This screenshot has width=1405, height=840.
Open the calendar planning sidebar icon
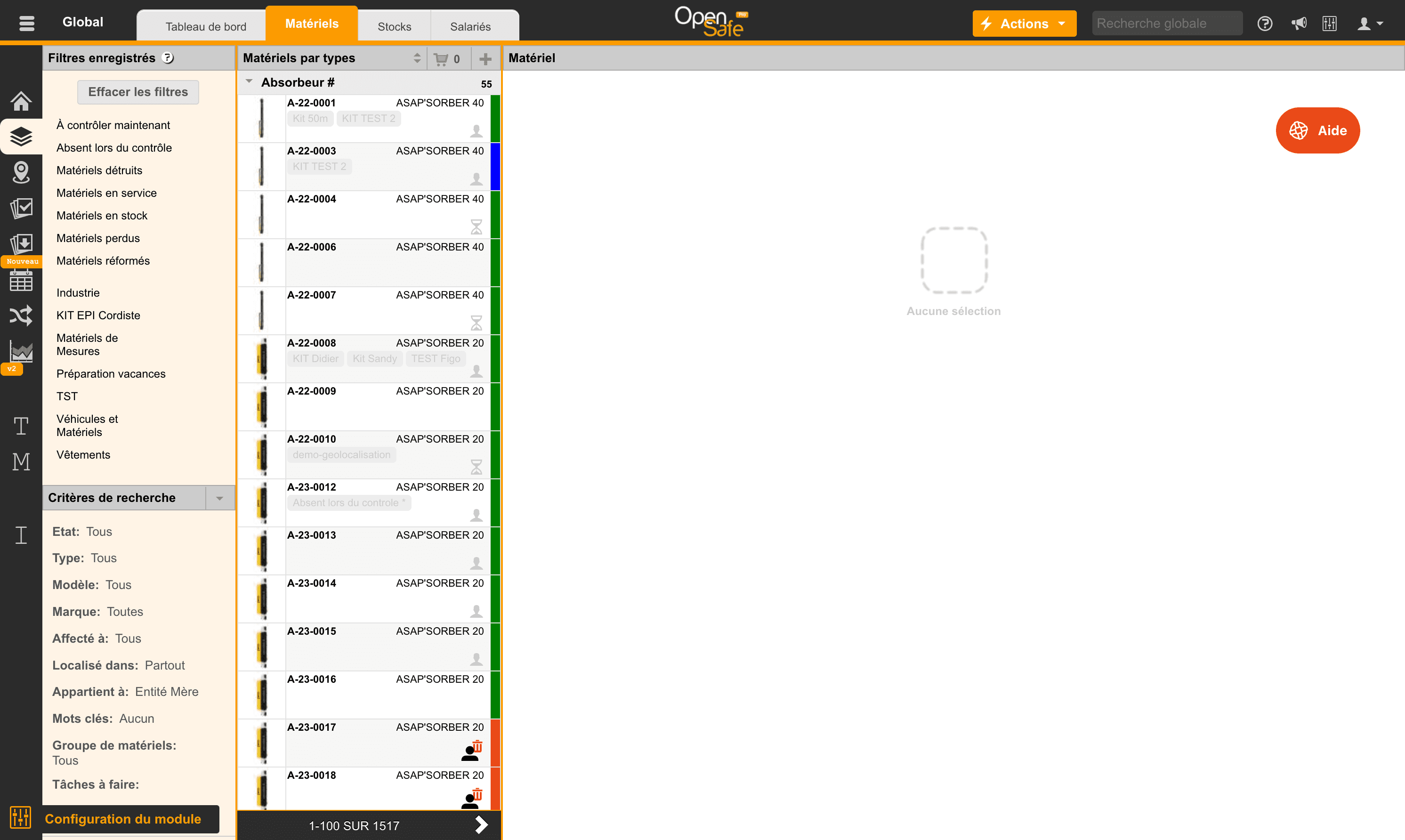21,280
